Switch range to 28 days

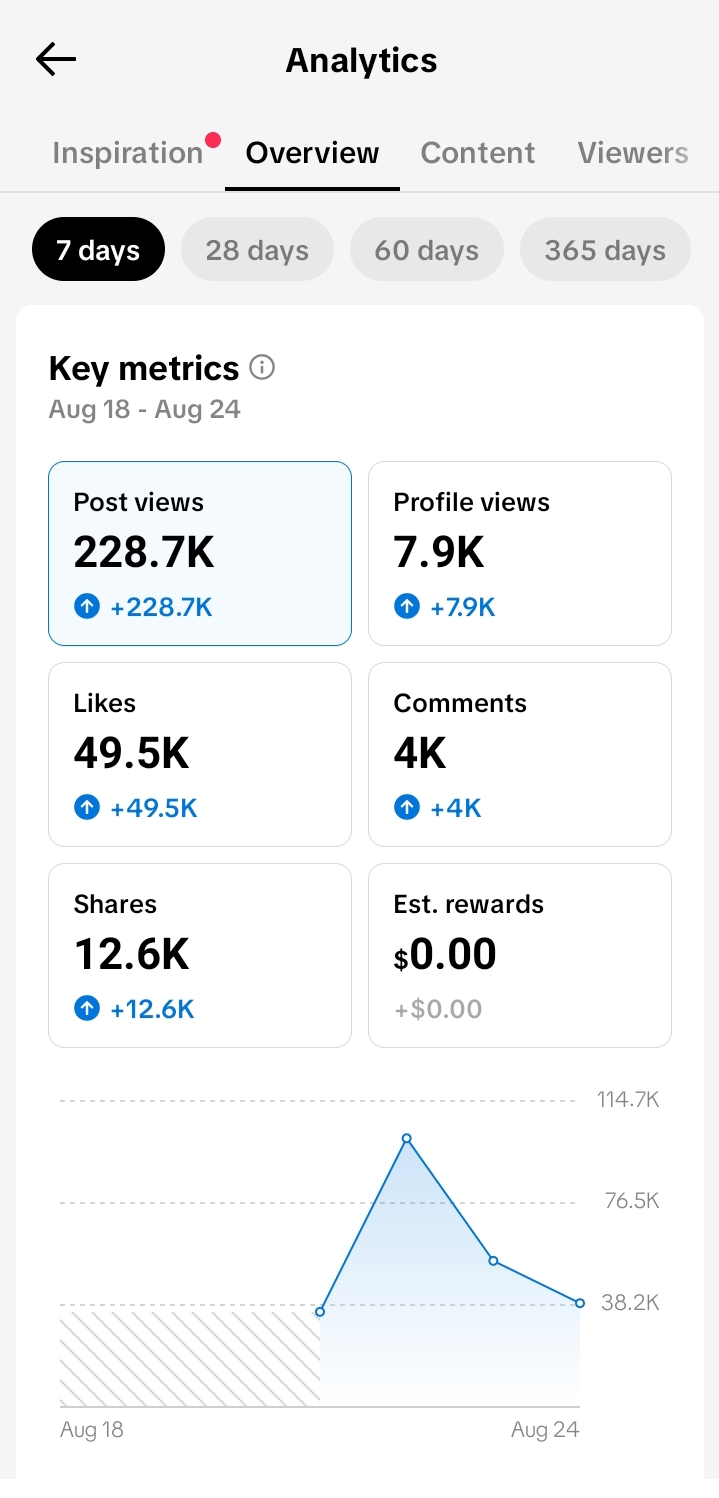[x=257, y=249]
